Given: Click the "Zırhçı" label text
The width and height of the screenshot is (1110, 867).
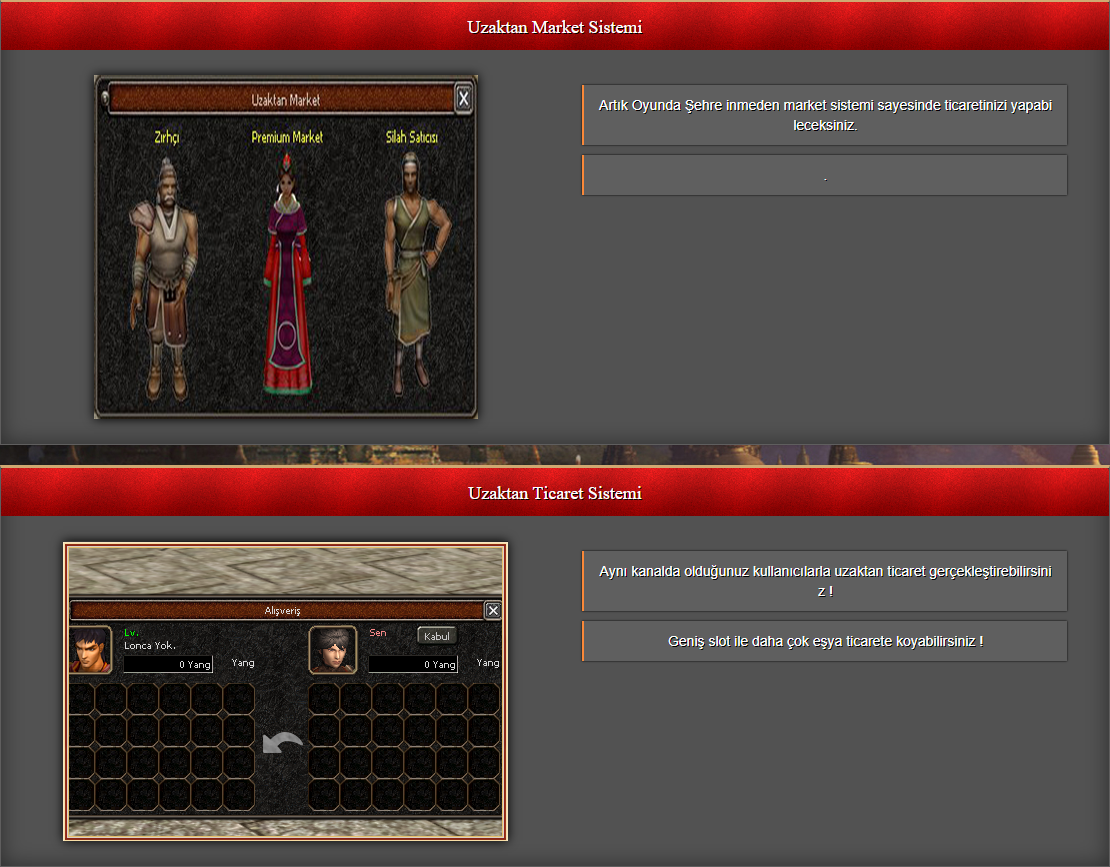Looking at the screenshot, I should point(167,137).
